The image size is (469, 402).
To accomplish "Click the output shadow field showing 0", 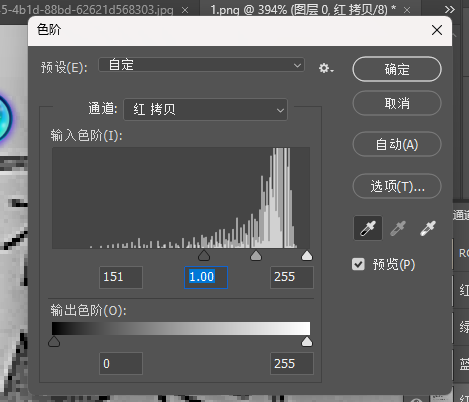I will (121, 363).
